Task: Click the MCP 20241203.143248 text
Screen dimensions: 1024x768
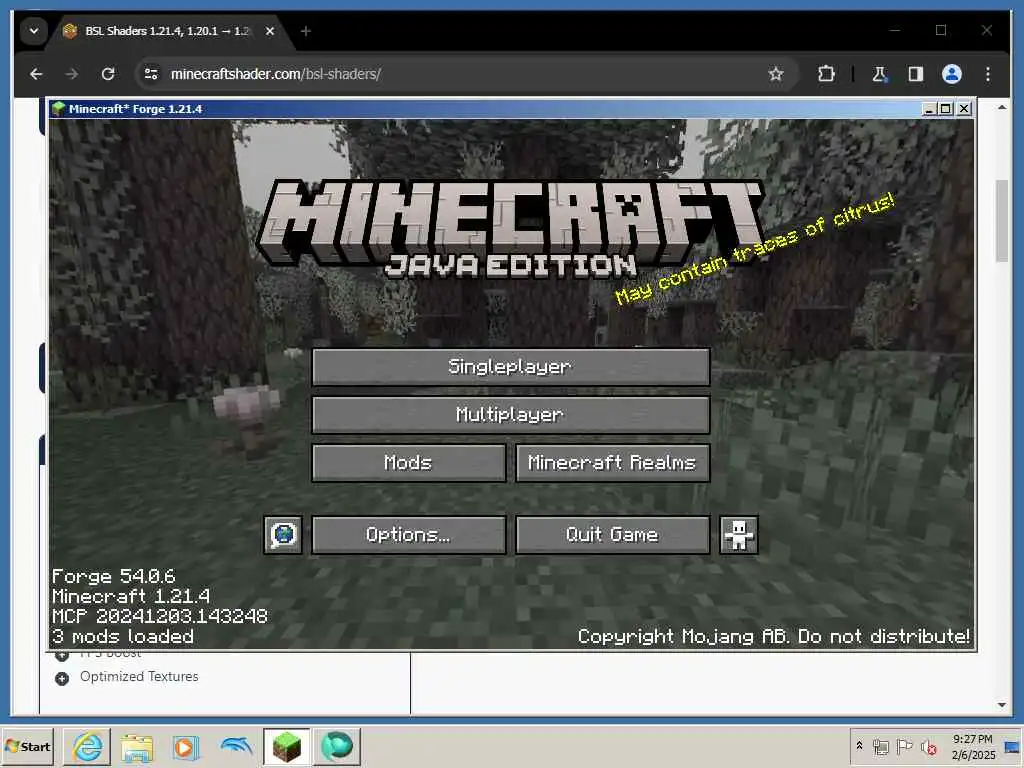Action: pyautogui.click(x=159, y=616)
